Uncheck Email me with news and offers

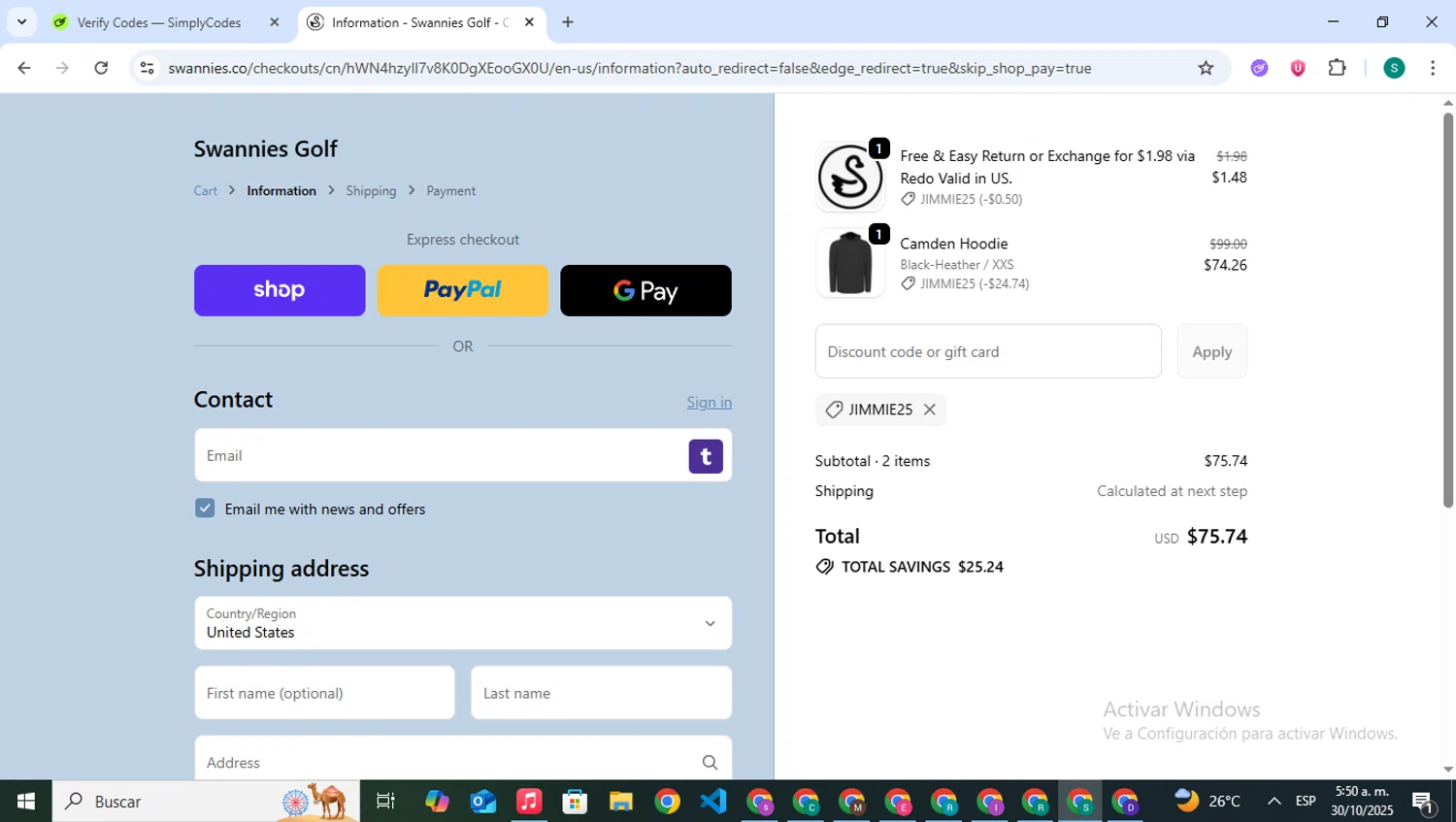click(x=205, y=509)
